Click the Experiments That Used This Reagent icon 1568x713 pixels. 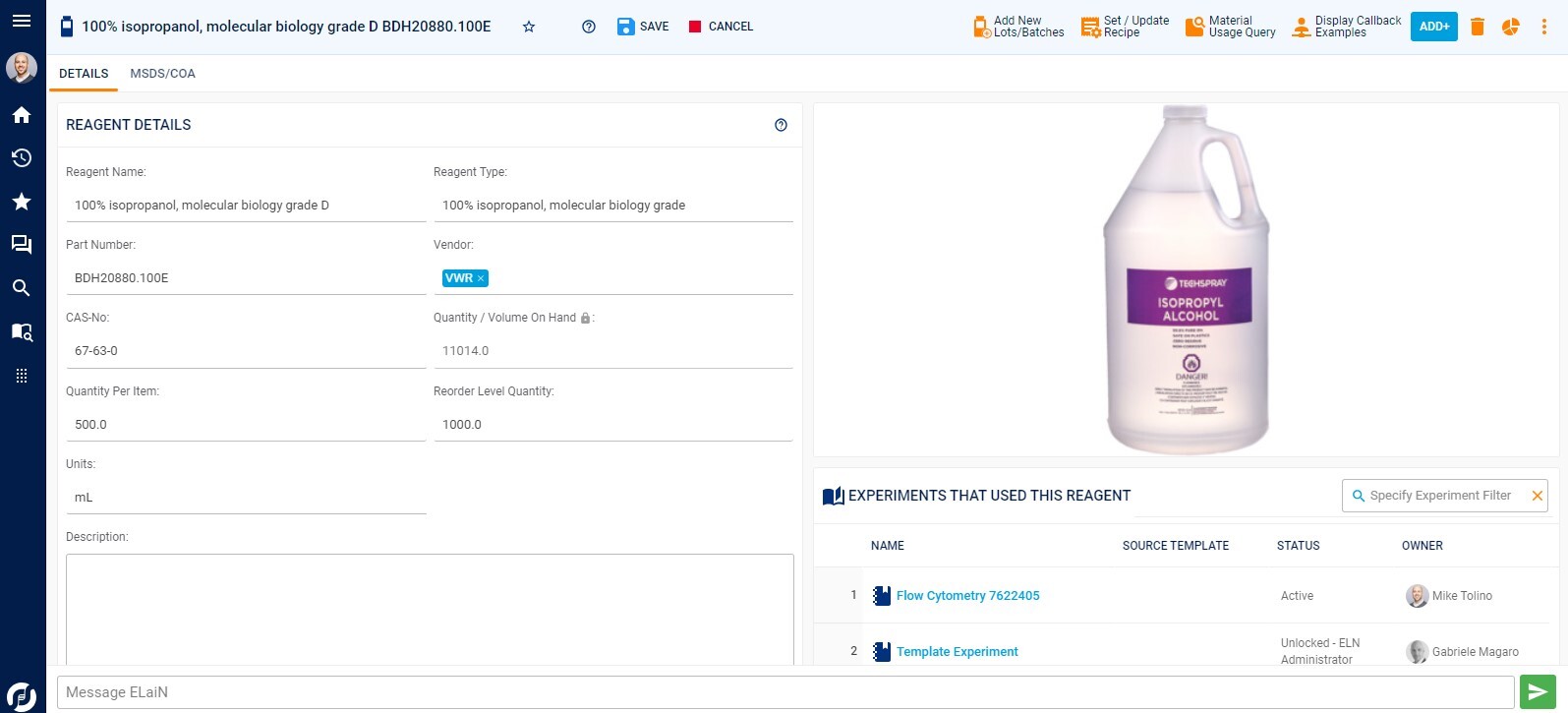tap(833, 496)
